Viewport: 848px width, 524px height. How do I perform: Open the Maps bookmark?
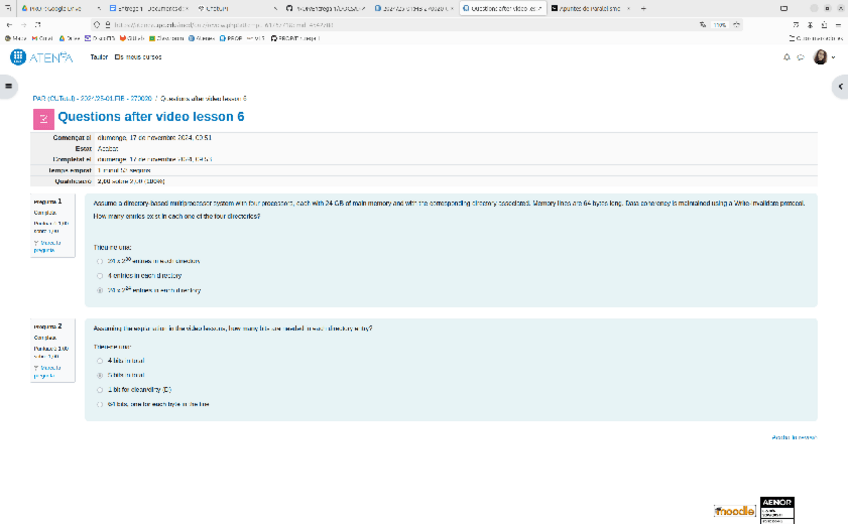(16, 38)
